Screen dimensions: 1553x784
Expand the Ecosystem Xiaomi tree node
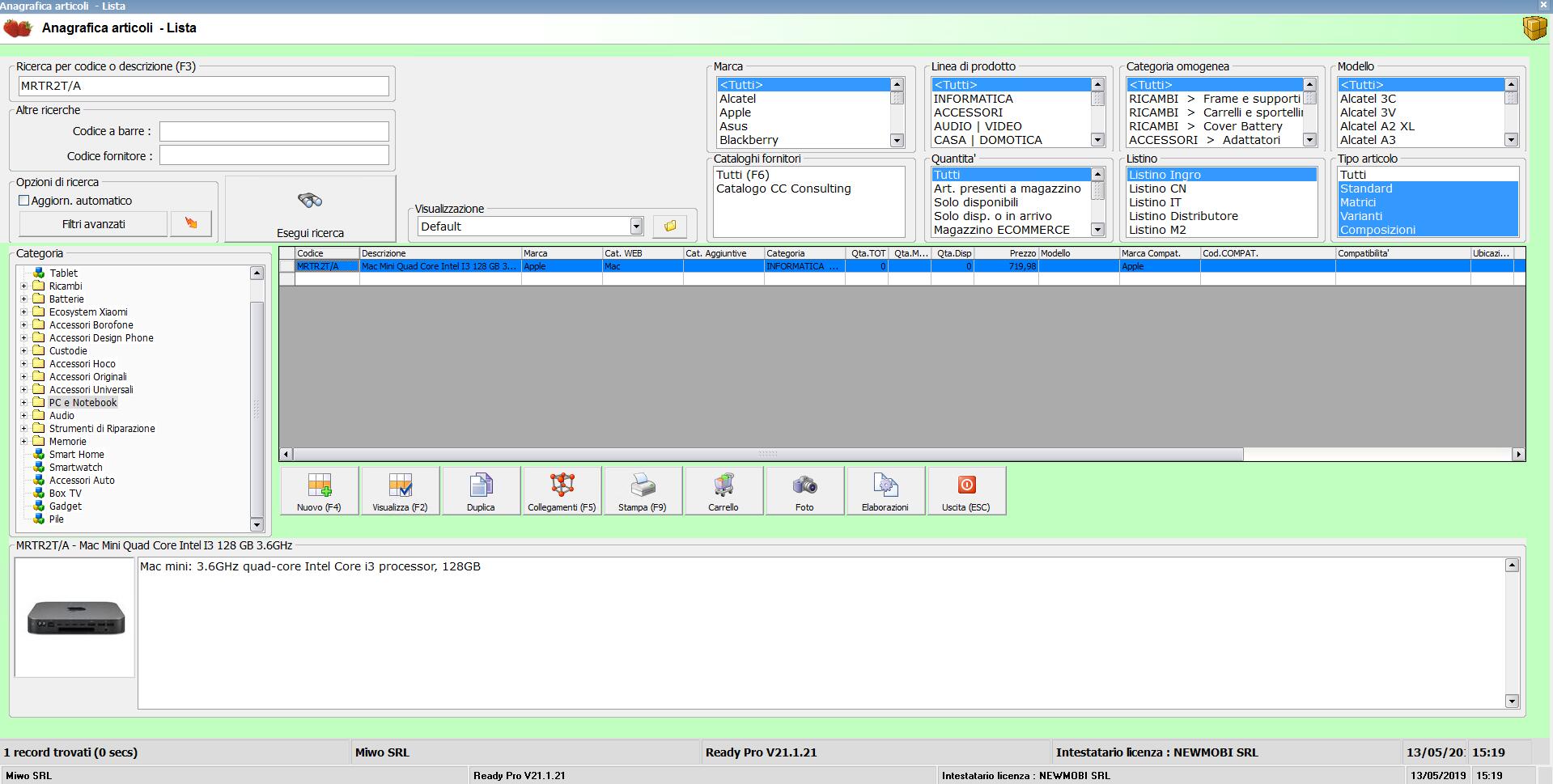[x=23, y=312]
